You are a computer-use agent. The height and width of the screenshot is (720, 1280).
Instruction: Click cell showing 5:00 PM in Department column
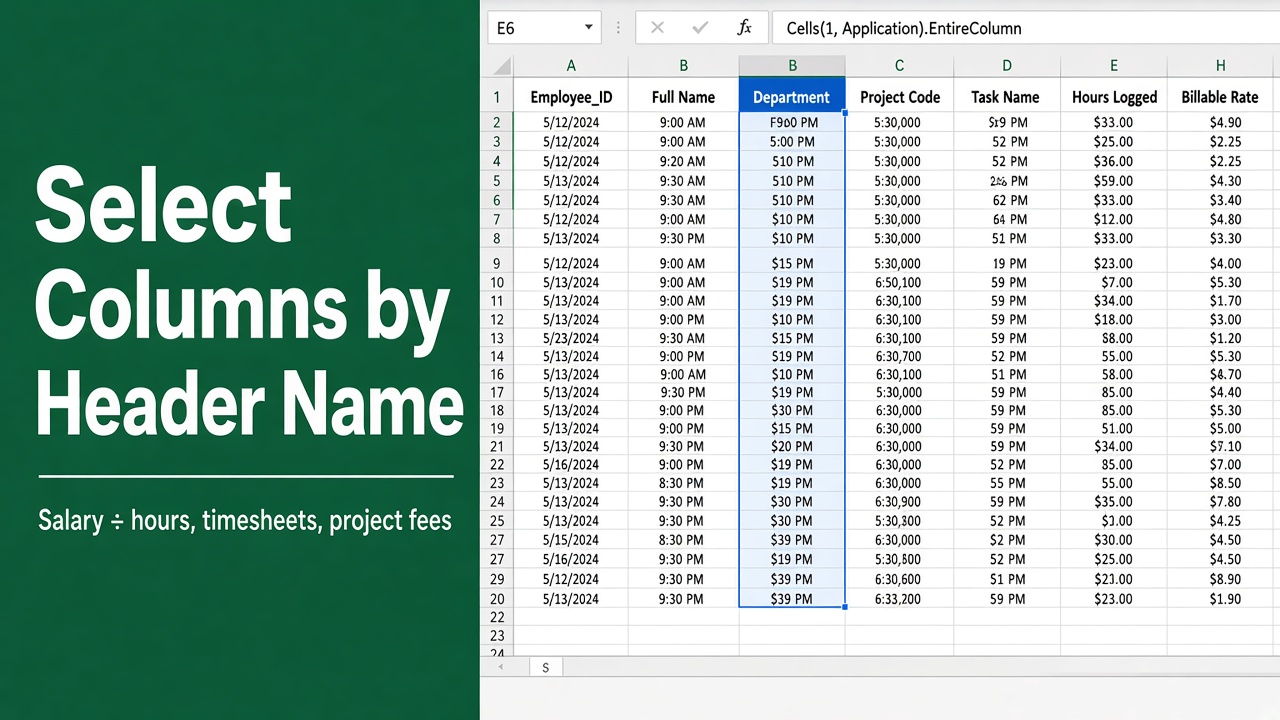[x=792, y=142]
